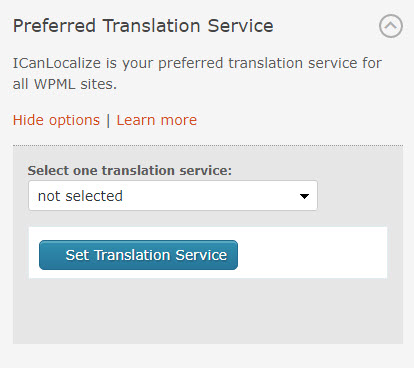Click the pipe separator between the links

[108, 120]
